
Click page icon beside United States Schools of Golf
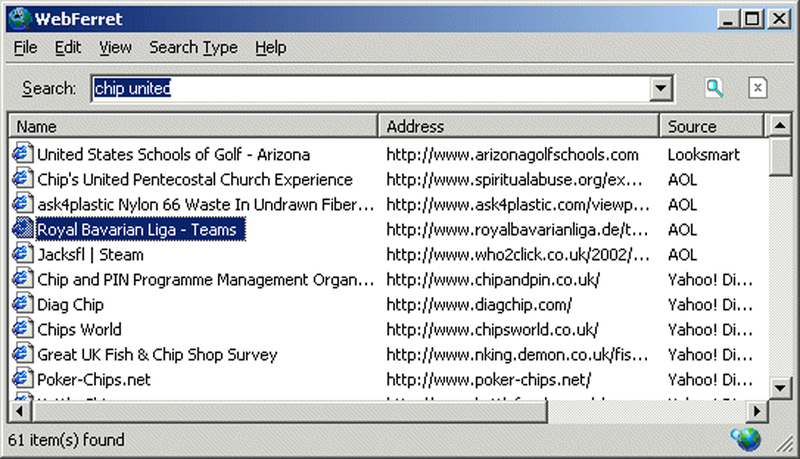click(22, 154)
